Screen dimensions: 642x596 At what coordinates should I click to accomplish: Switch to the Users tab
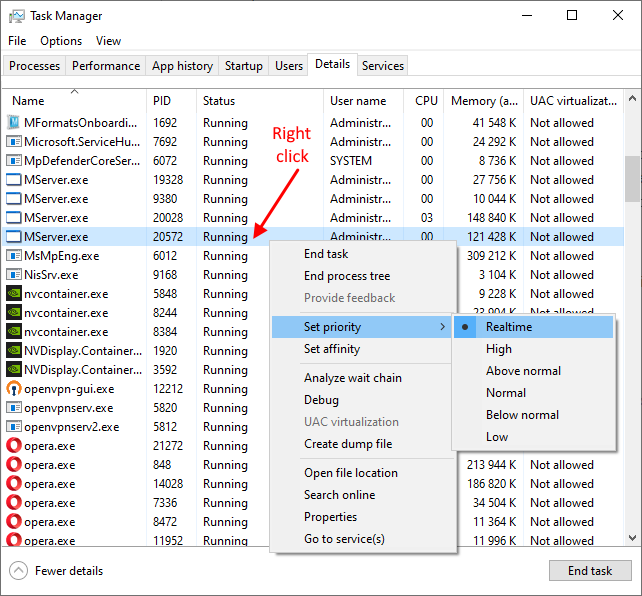[289, 66]
